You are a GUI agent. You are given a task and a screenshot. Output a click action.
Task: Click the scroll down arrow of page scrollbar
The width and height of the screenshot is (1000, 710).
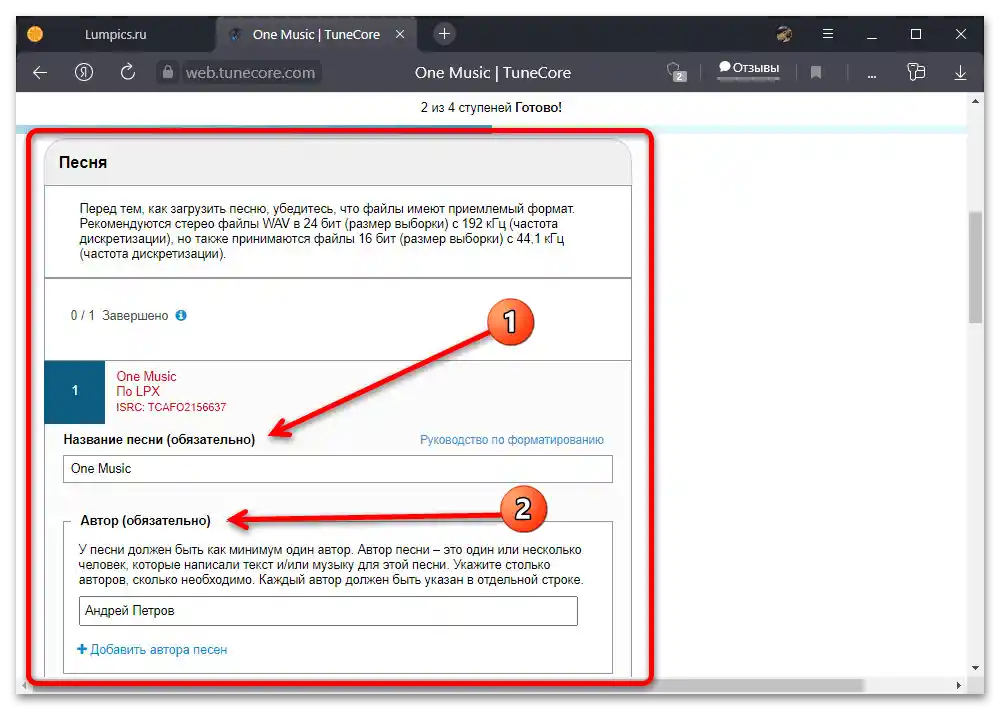tap(975, 669)
